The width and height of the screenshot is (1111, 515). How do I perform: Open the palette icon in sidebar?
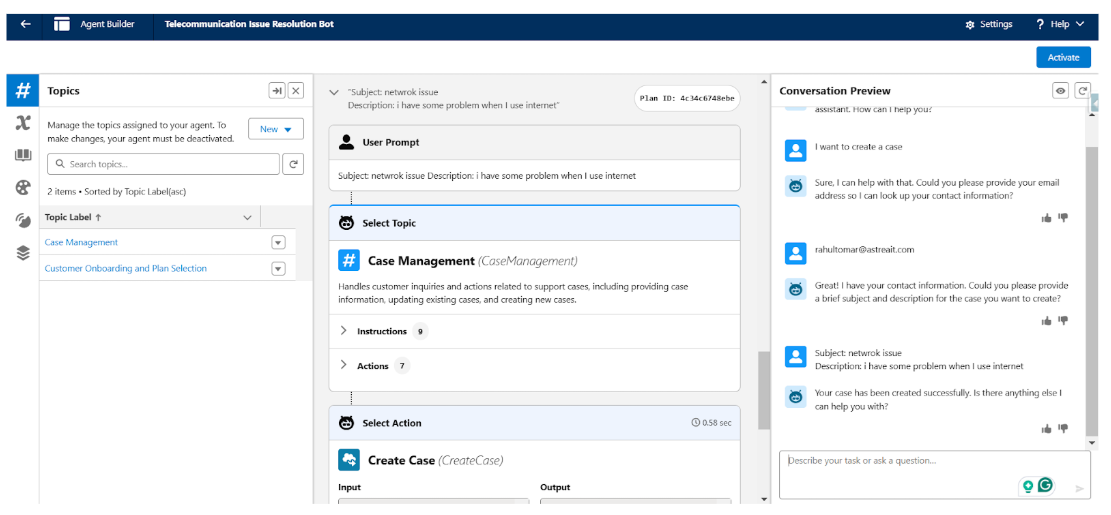coord(23,188)
